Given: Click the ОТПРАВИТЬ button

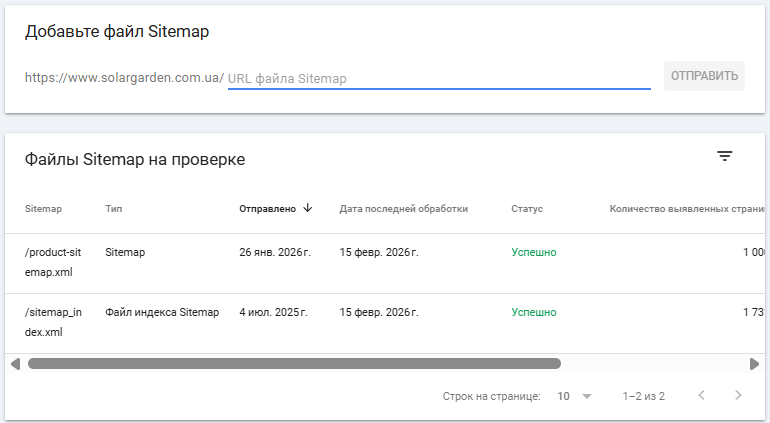Looking at the screenshot, I should click(704, 76).
